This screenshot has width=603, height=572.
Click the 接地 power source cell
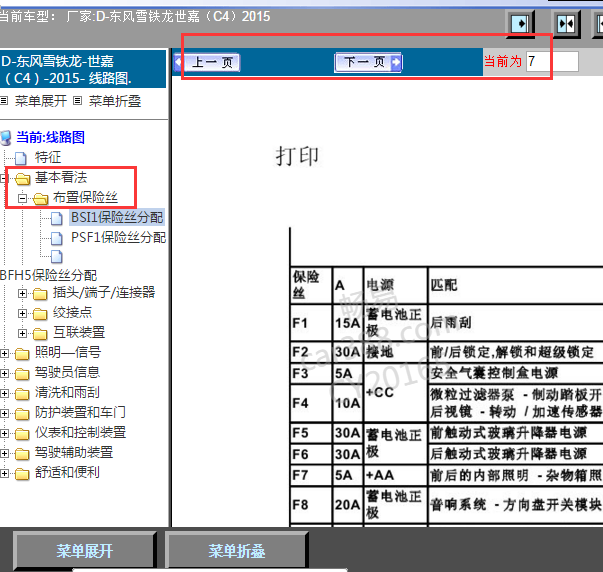pos(395,352)
